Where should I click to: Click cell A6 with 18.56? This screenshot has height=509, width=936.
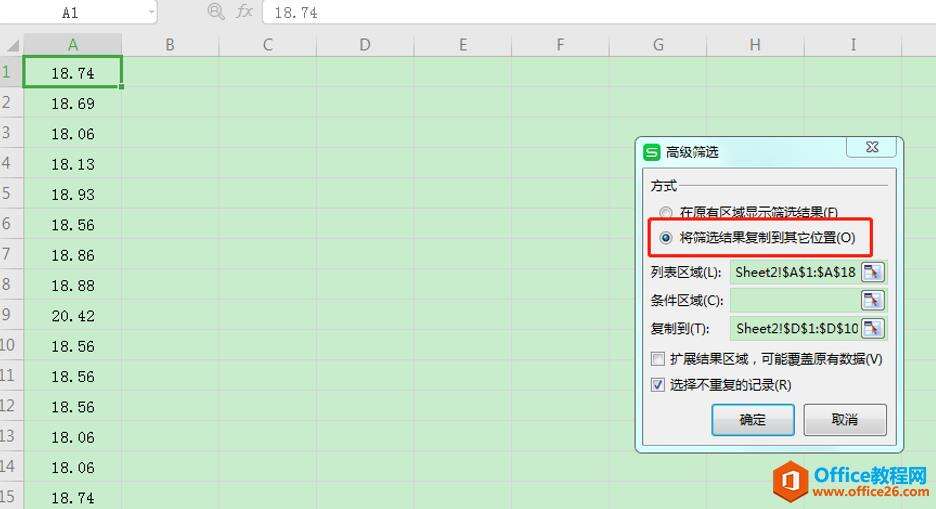click(x=73, y=224)
